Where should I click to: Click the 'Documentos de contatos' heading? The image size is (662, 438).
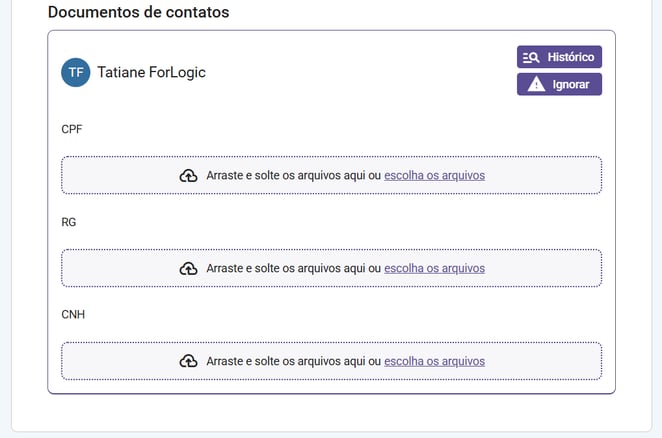tap(138, 12)
